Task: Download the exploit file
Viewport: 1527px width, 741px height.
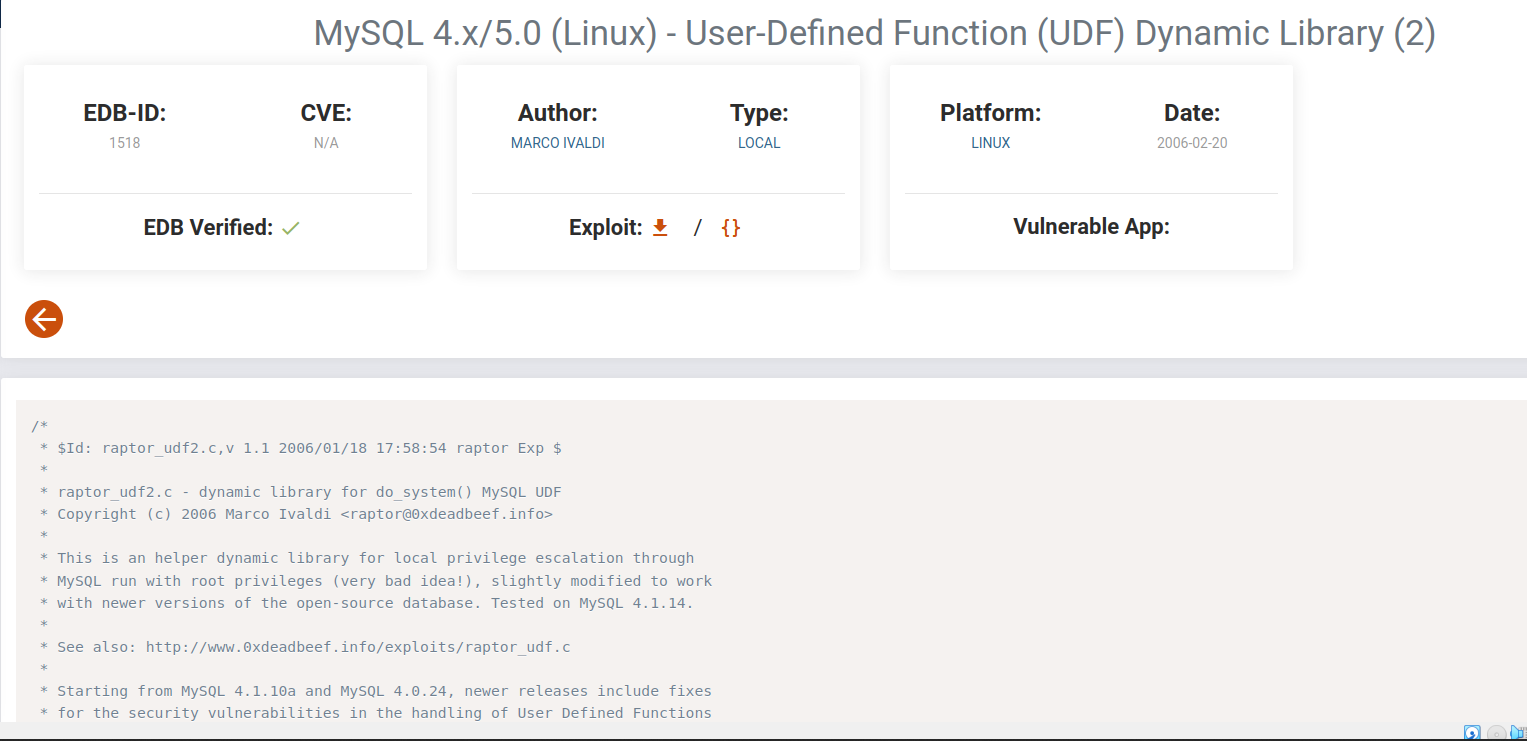Action: pos(660,228)
